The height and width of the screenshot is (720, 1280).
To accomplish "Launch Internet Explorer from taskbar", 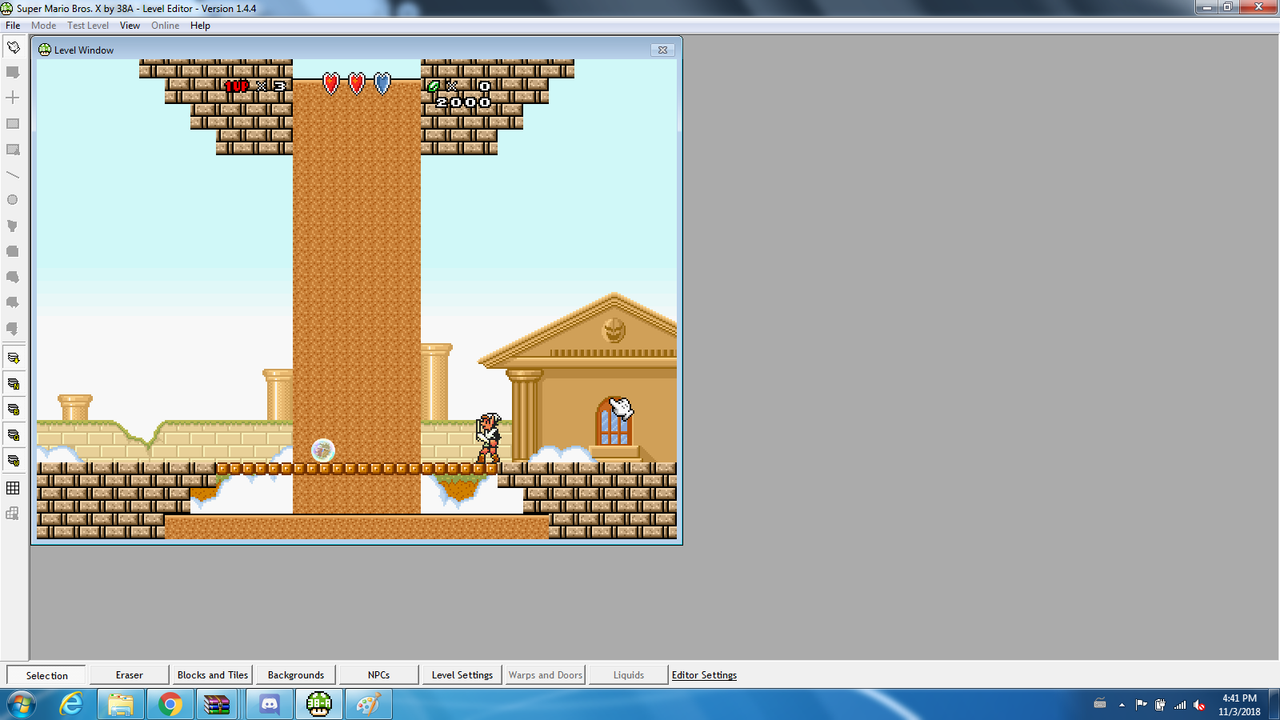I will [x=71, y=704].
